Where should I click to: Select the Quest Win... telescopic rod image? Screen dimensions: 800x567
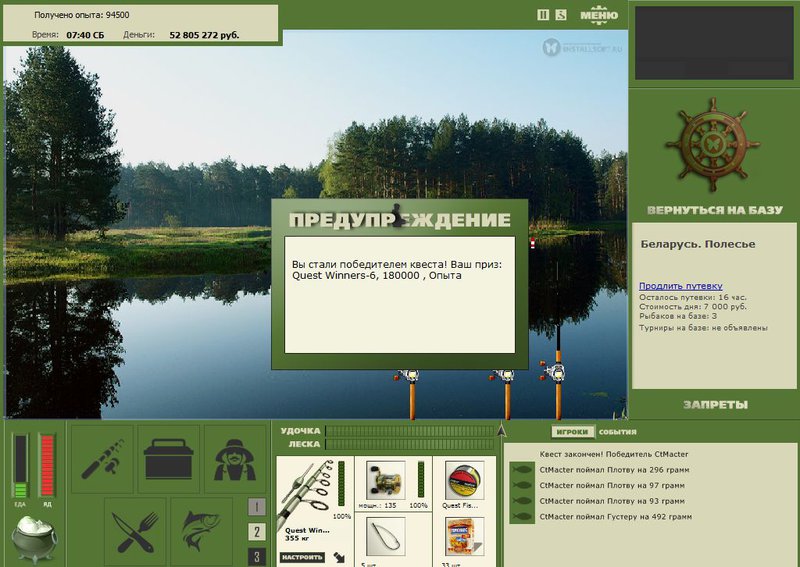(x=305, y=491)
